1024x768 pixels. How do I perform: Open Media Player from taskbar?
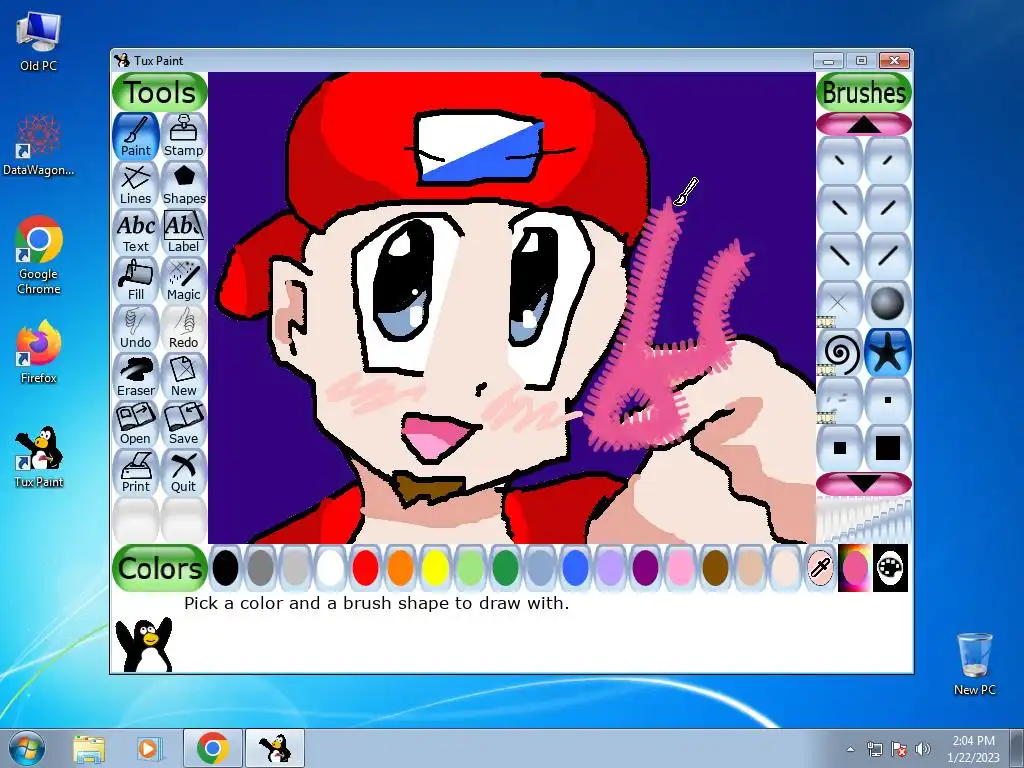[148, 748]
